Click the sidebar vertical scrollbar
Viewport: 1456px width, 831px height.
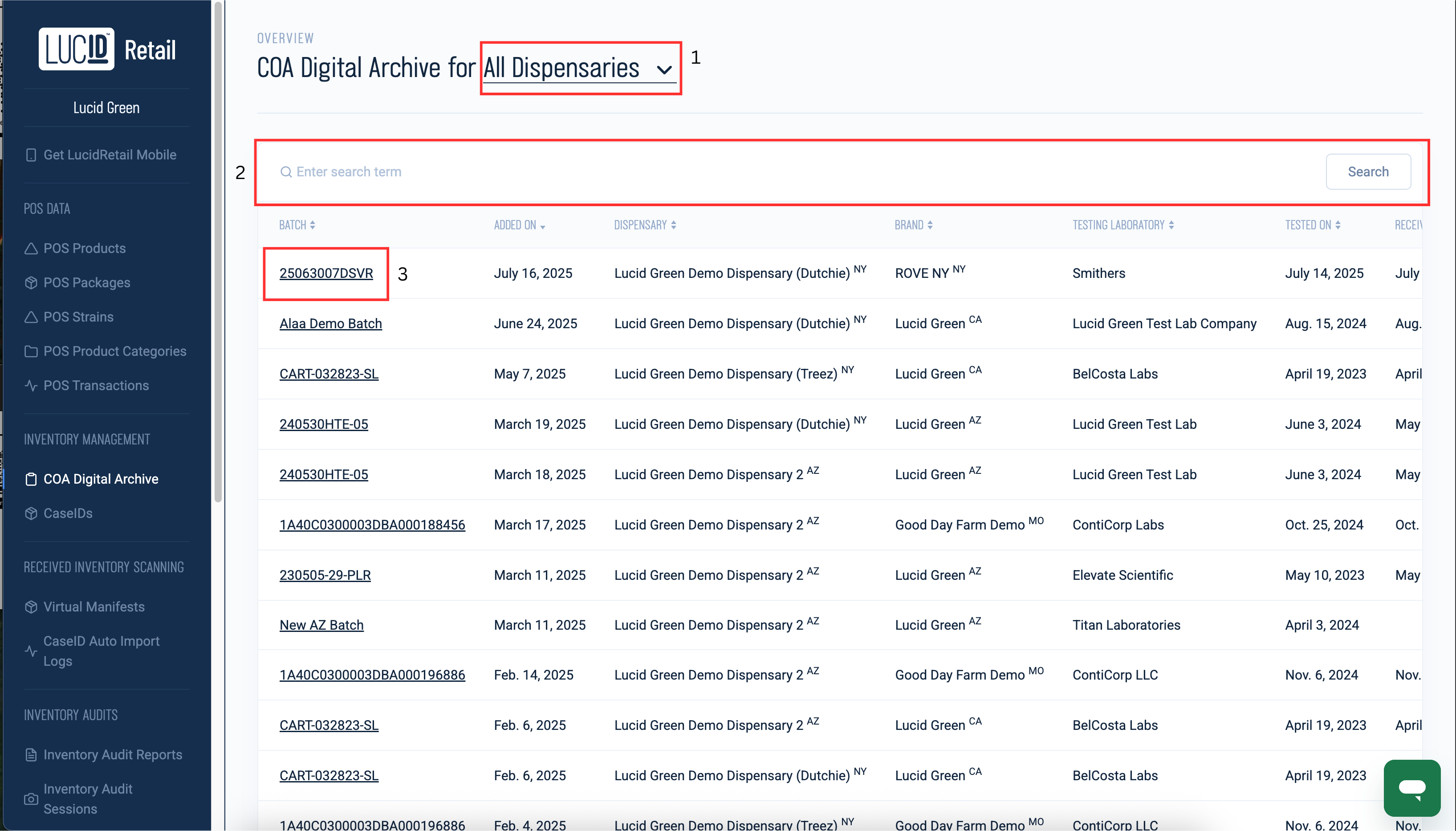coord(218,251)
